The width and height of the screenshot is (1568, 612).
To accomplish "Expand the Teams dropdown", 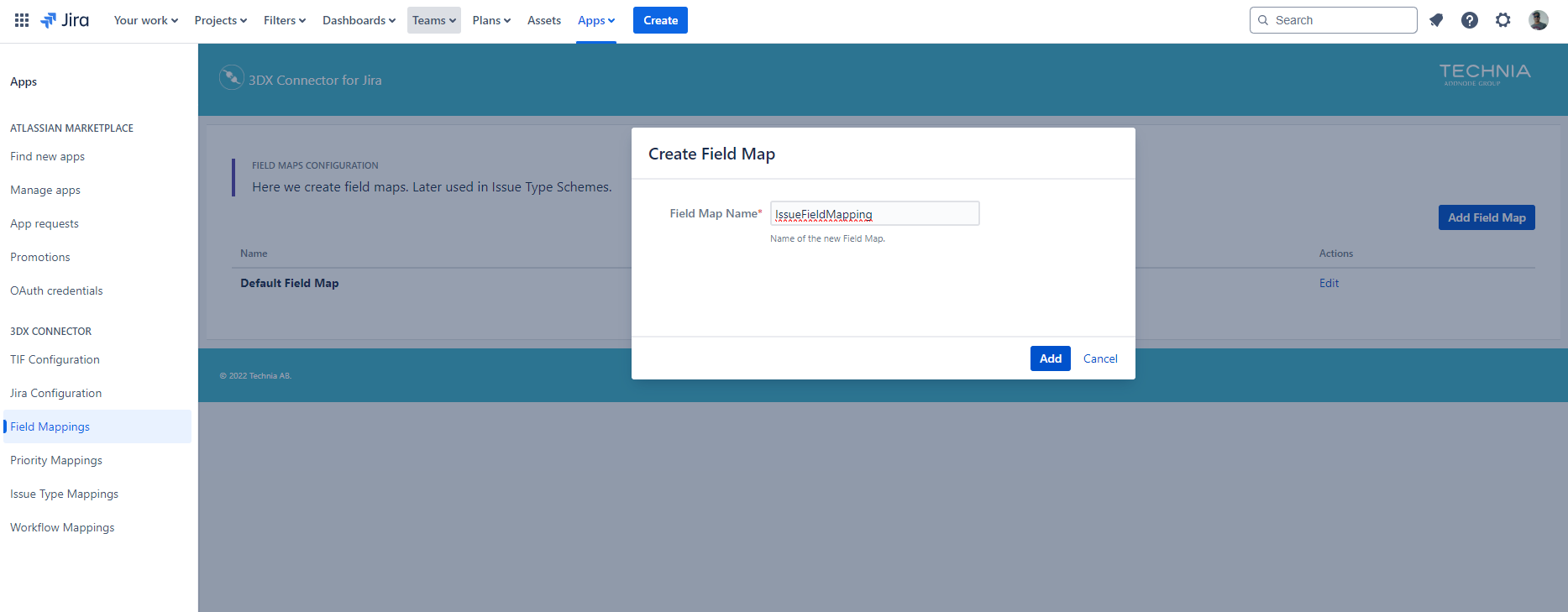I will click(x=434, y=20).
